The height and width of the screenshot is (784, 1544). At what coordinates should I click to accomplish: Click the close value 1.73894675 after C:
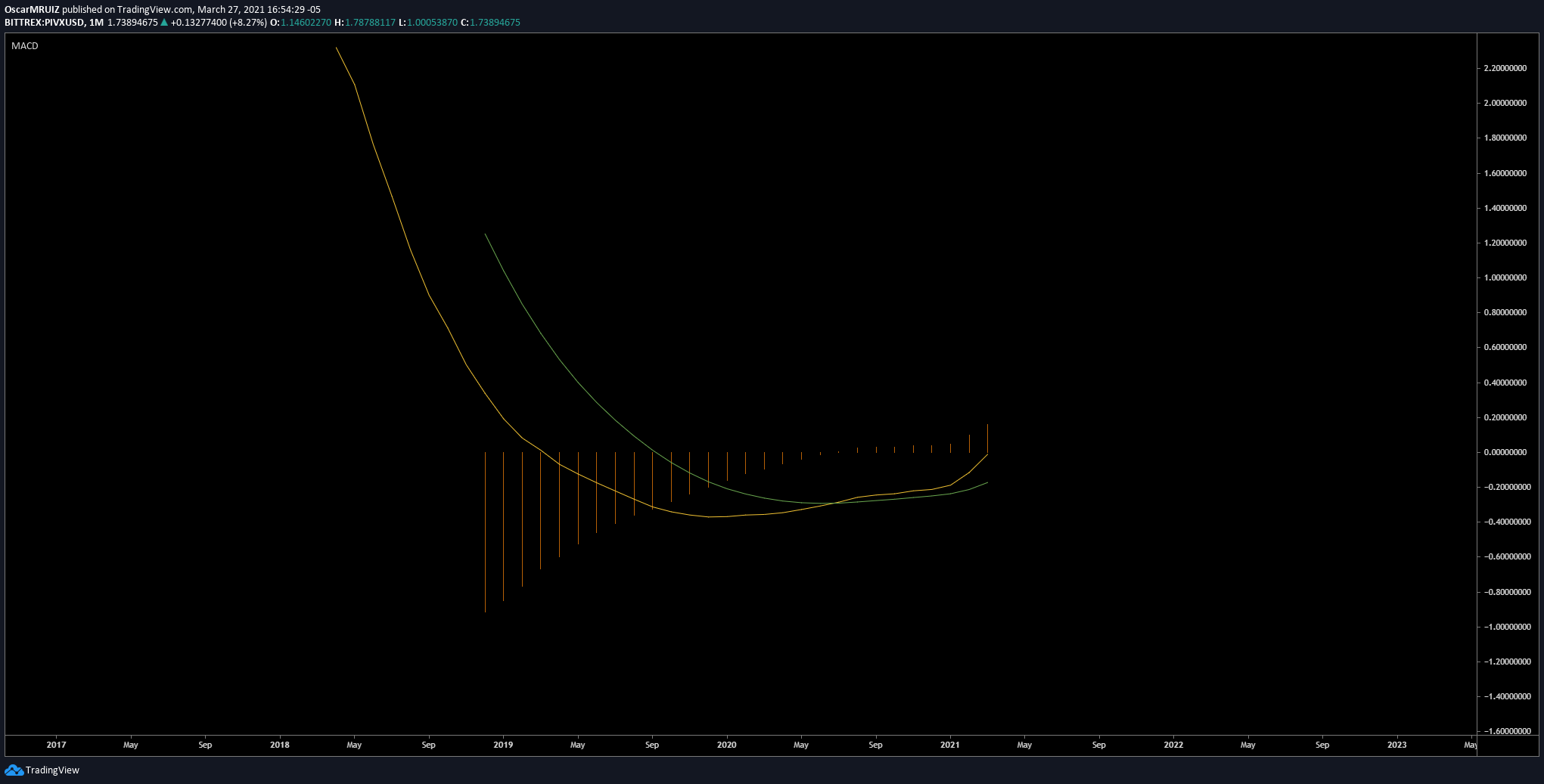(x=495, y=23)
